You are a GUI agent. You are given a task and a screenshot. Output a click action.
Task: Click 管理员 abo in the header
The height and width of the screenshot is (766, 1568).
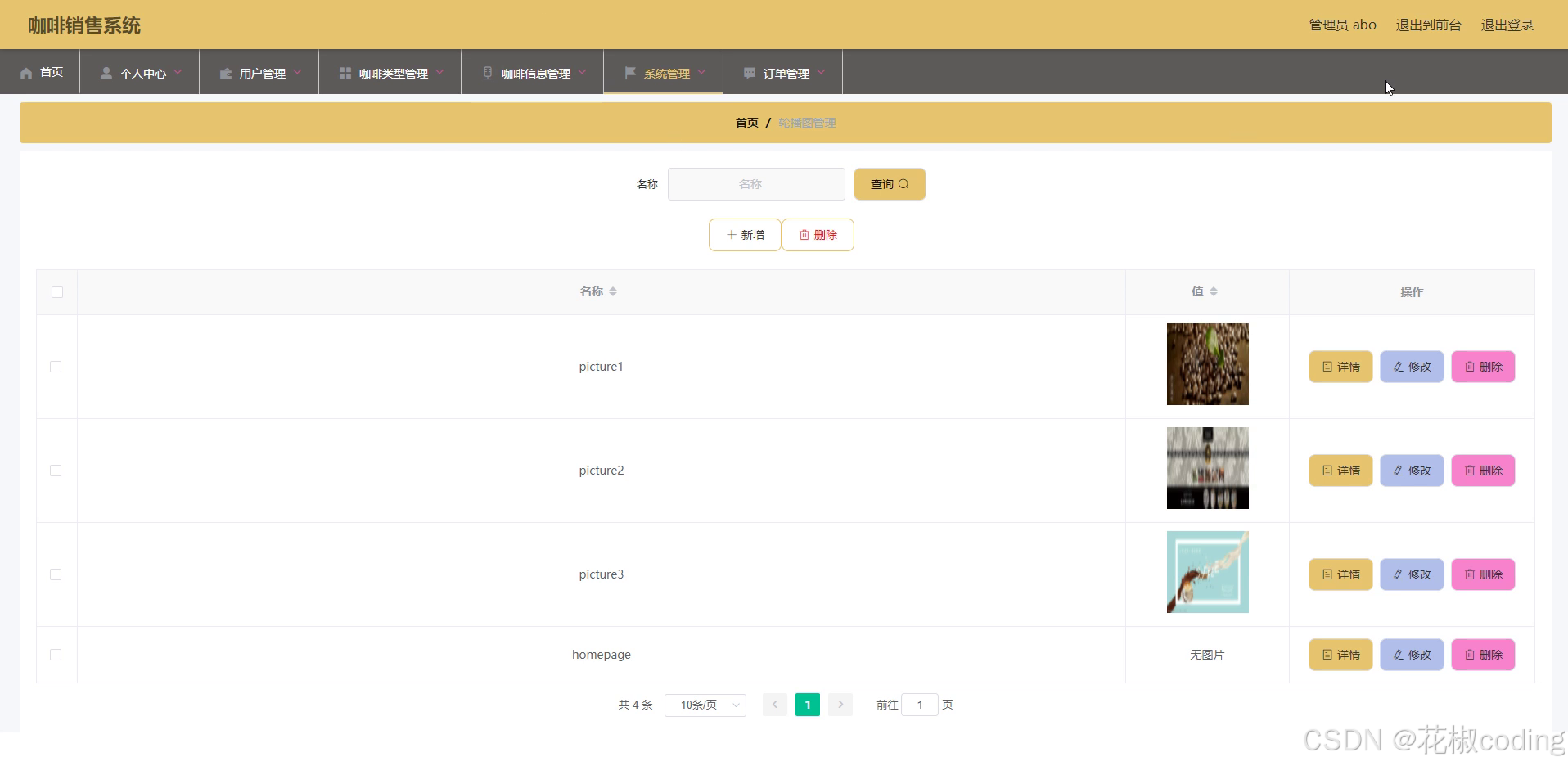tap(1343, 25)
